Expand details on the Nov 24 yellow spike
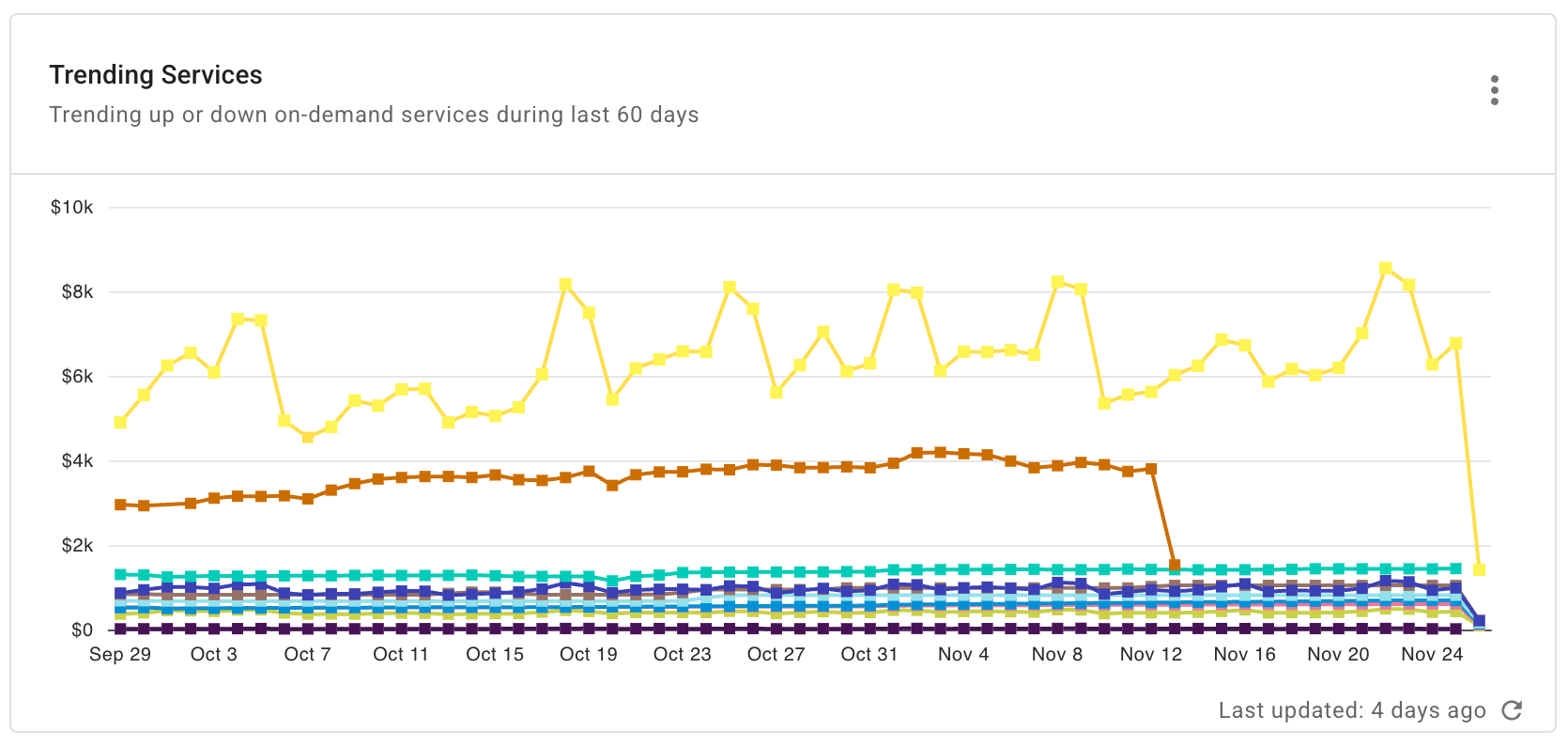The image size is (1568, 746). [1387, 268]
